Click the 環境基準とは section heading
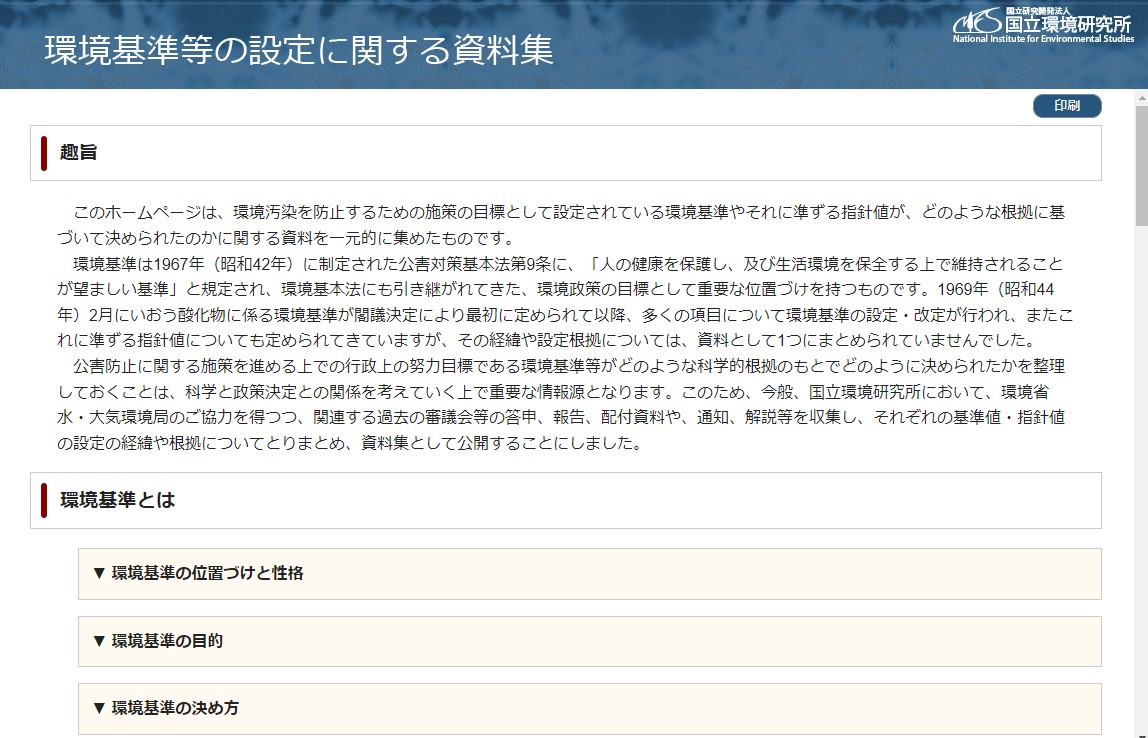 [x=118, y=500]
